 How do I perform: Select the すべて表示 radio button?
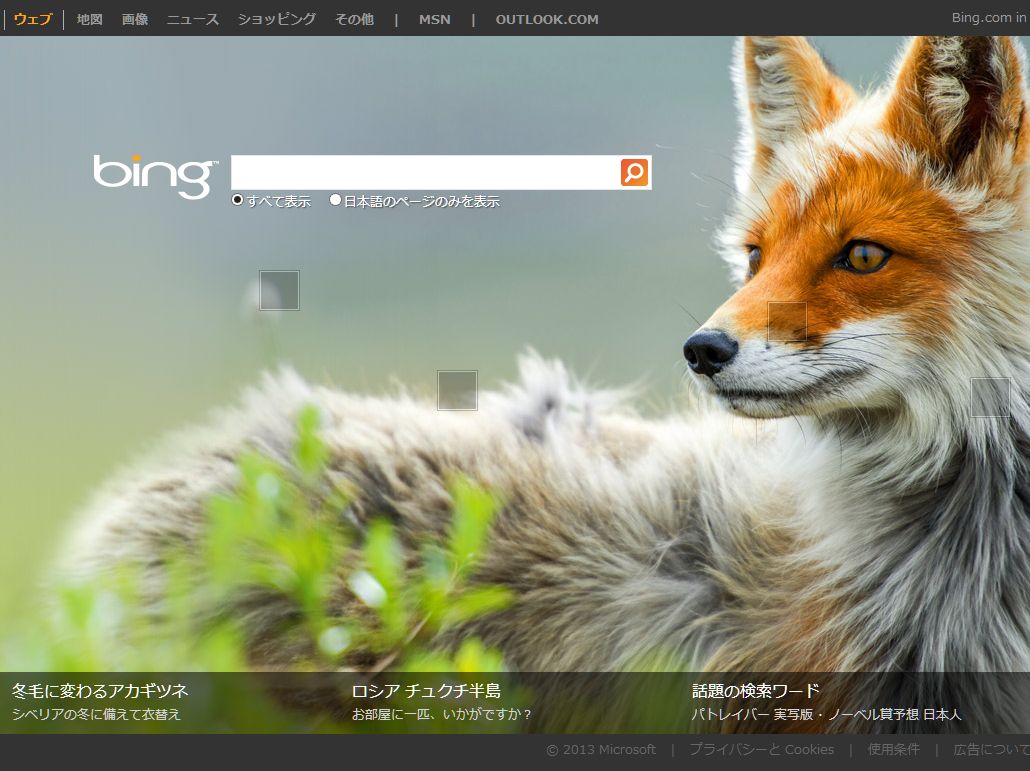click(x=238, y=200)
